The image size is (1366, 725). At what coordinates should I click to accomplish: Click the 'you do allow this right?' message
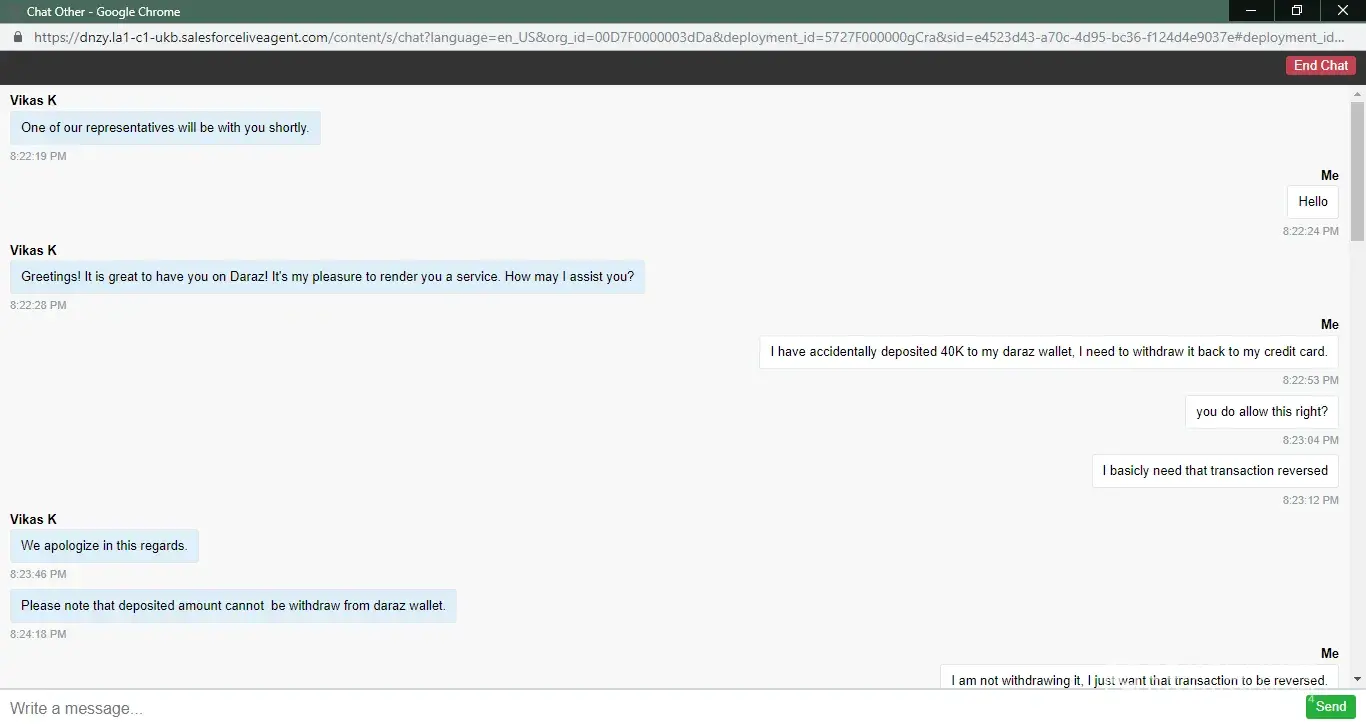[1261, 412]
